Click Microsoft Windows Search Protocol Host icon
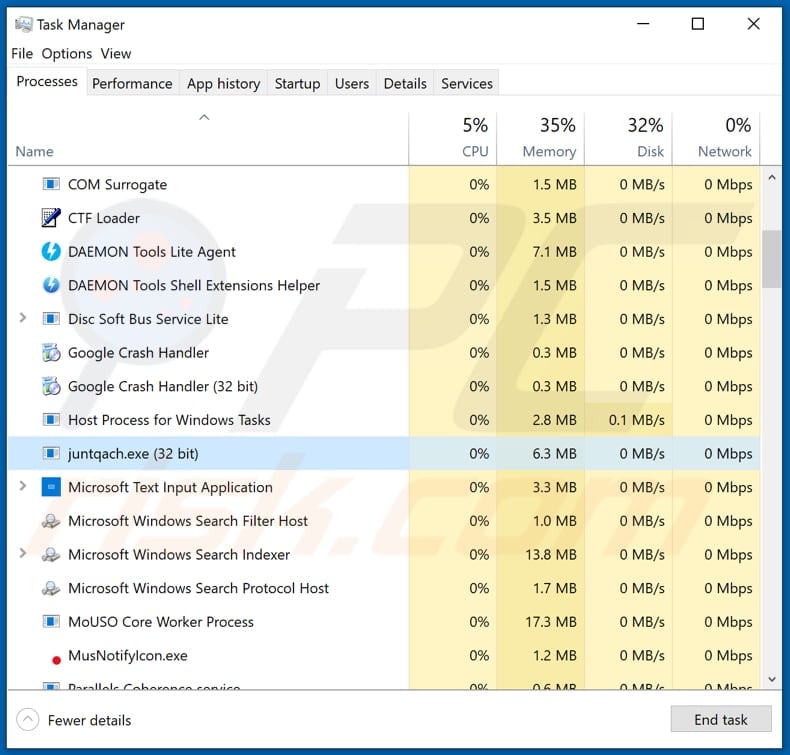 [51, 588]
